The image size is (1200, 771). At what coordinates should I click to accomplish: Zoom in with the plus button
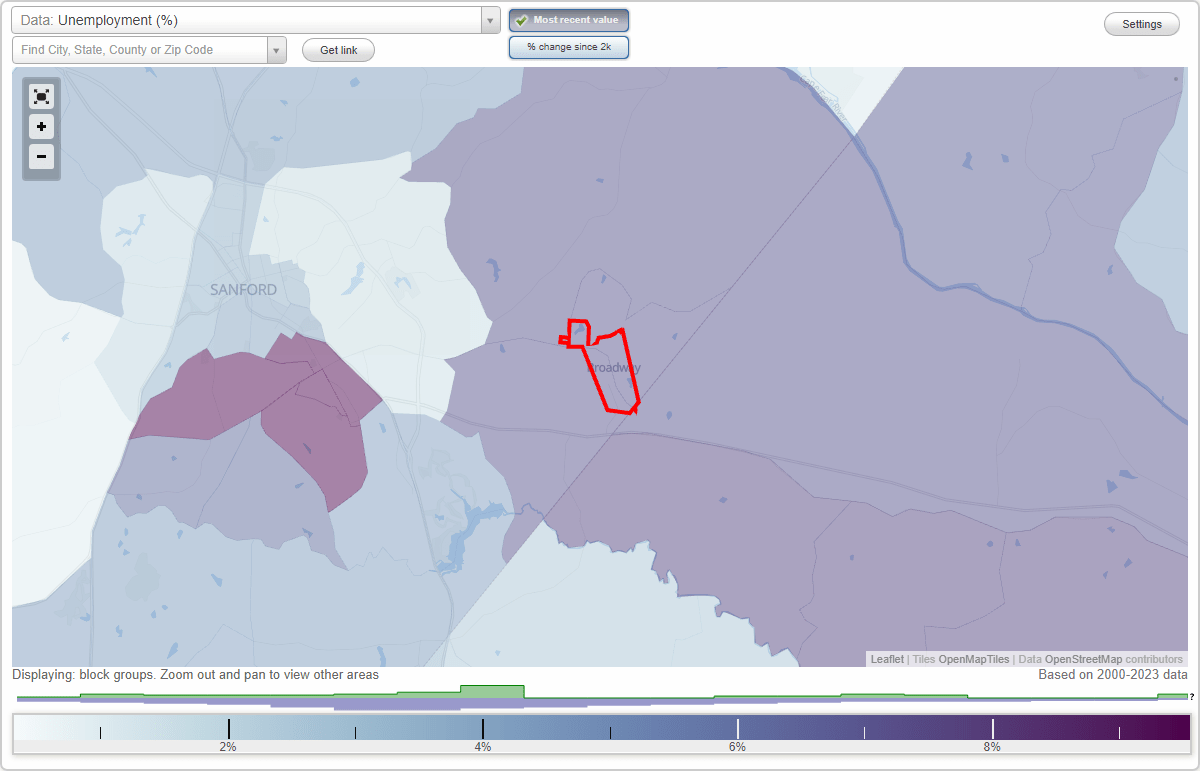[x=41, y=127]
